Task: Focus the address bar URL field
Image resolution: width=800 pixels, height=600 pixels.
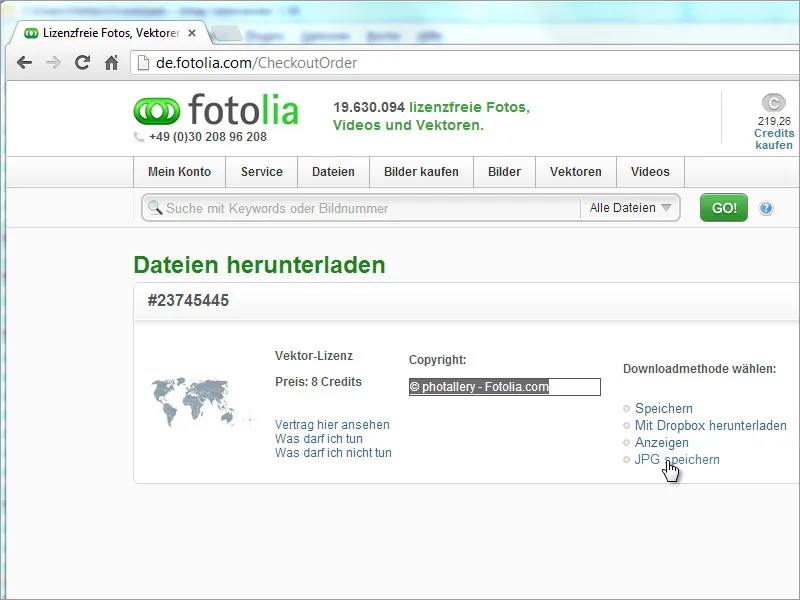Action: pyautogui.click(x=464, y=63)
